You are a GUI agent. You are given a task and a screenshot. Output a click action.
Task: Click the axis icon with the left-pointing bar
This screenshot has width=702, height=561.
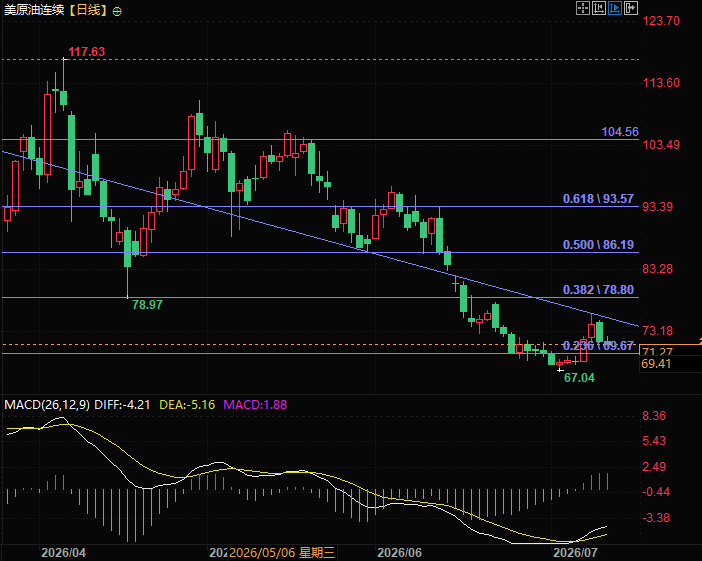599,8
